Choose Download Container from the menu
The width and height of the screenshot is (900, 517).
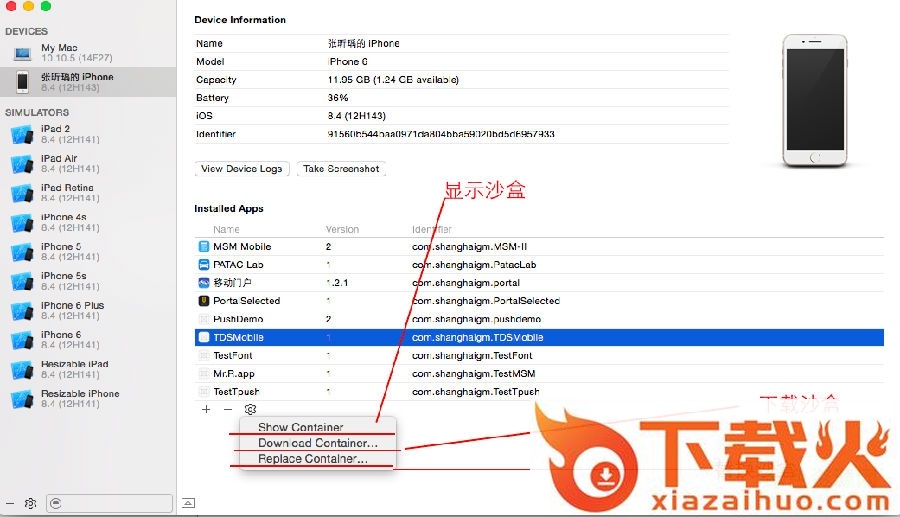(x=318, y=443)
